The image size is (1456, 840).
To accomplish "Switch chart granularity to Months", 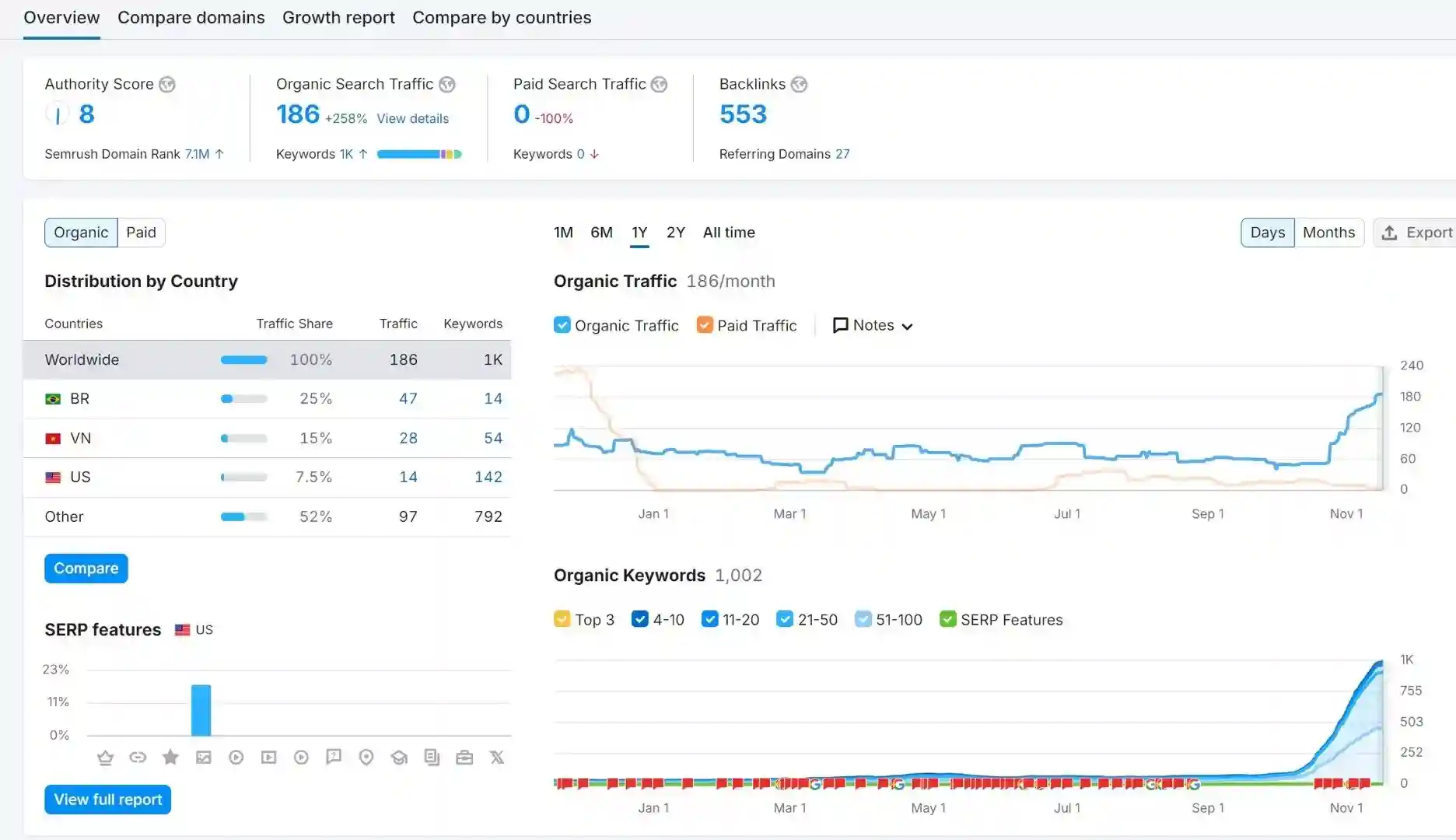I will [x=1328, y=233].
